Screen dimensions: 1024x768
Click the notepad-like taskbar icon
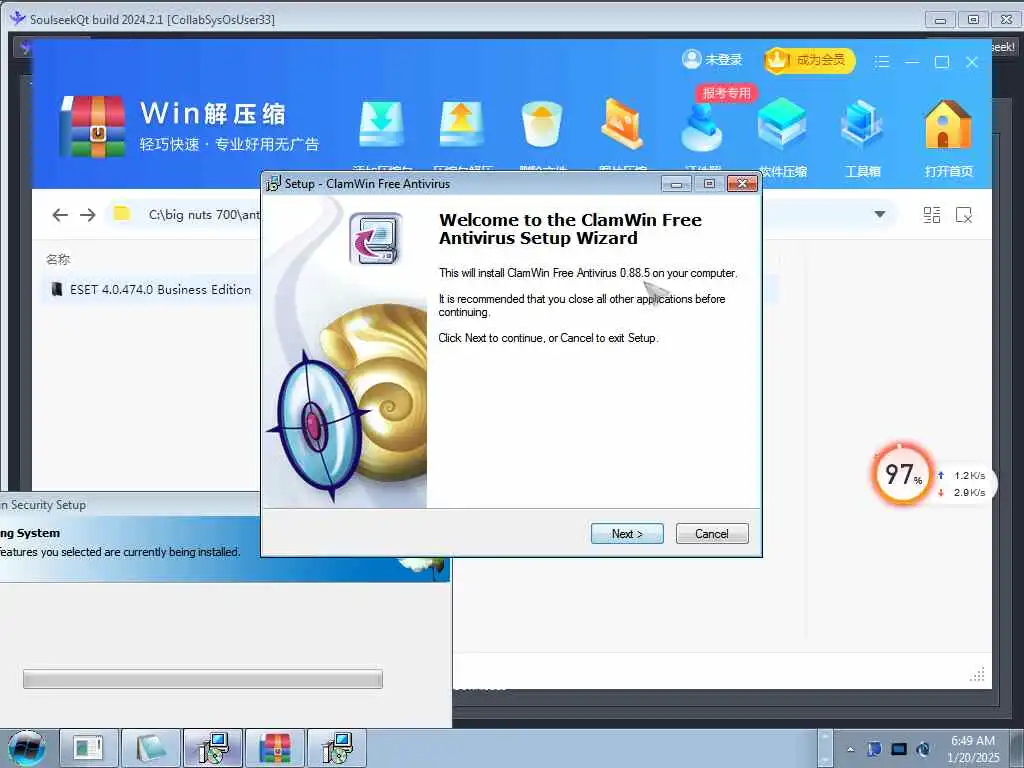point(150,748)
